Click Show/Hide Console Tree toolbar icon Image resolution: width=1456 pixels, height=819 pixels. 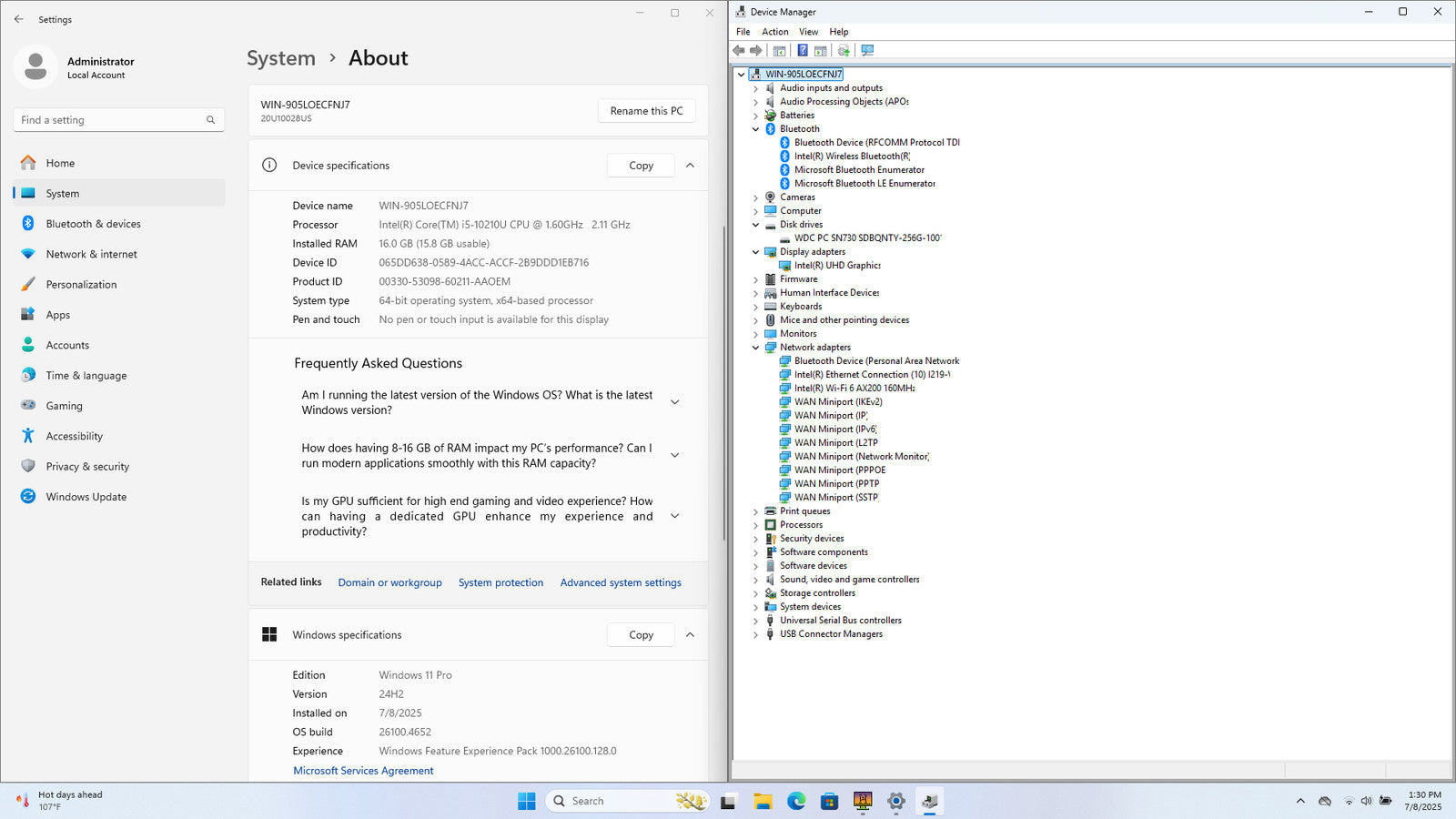click(779, 51)
